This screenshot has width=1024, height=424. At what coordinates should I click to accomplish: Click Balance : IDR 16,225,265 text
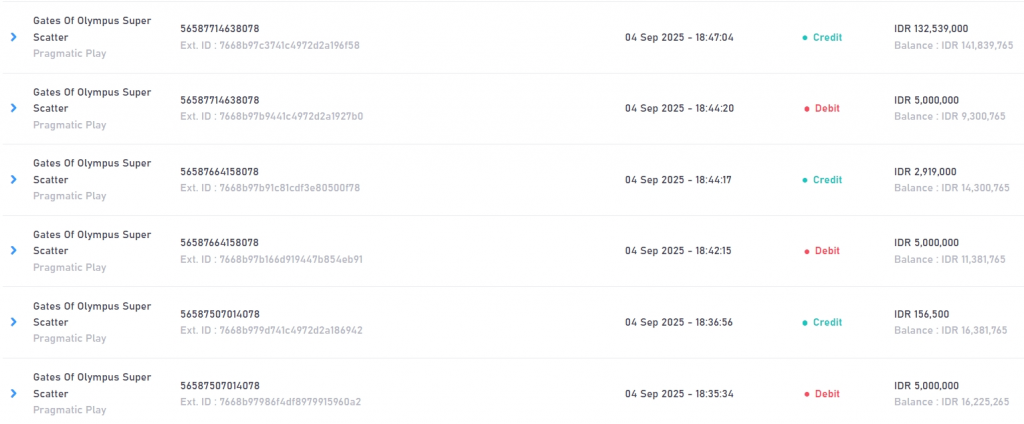(953, 402)
